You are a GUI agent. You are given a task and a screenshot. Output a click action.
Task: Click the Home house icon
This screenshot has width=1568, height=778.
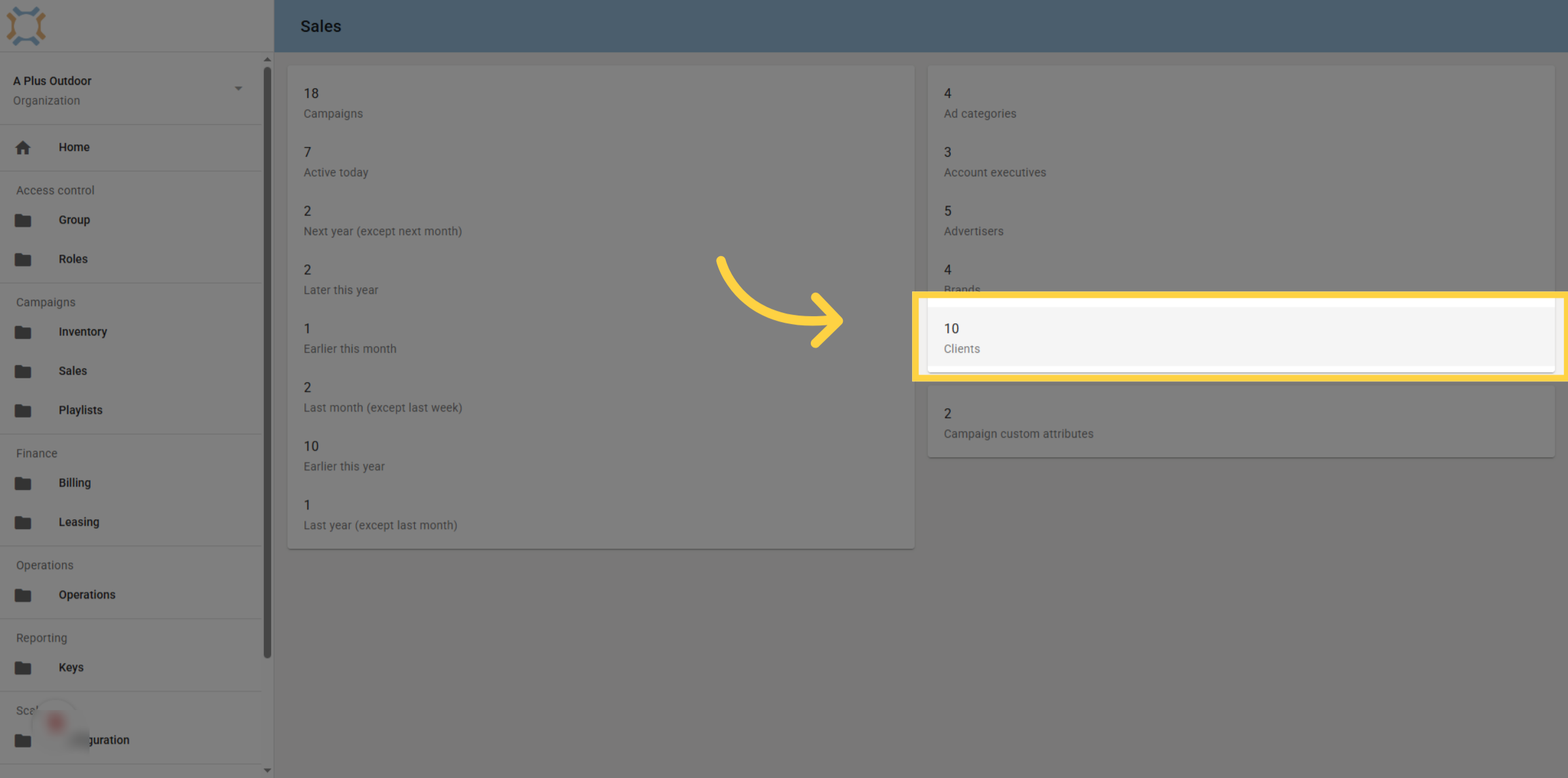pyautogui.click(x=23, y=148)
